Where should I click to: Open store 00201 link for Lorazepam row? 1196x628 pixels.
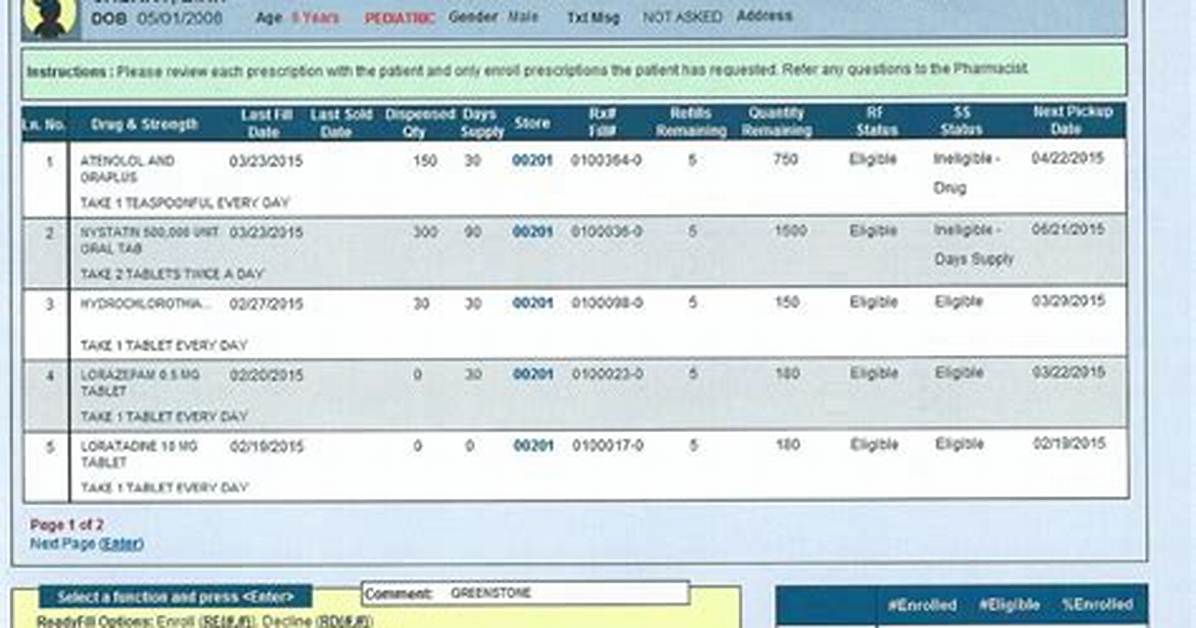pos(532,374)
